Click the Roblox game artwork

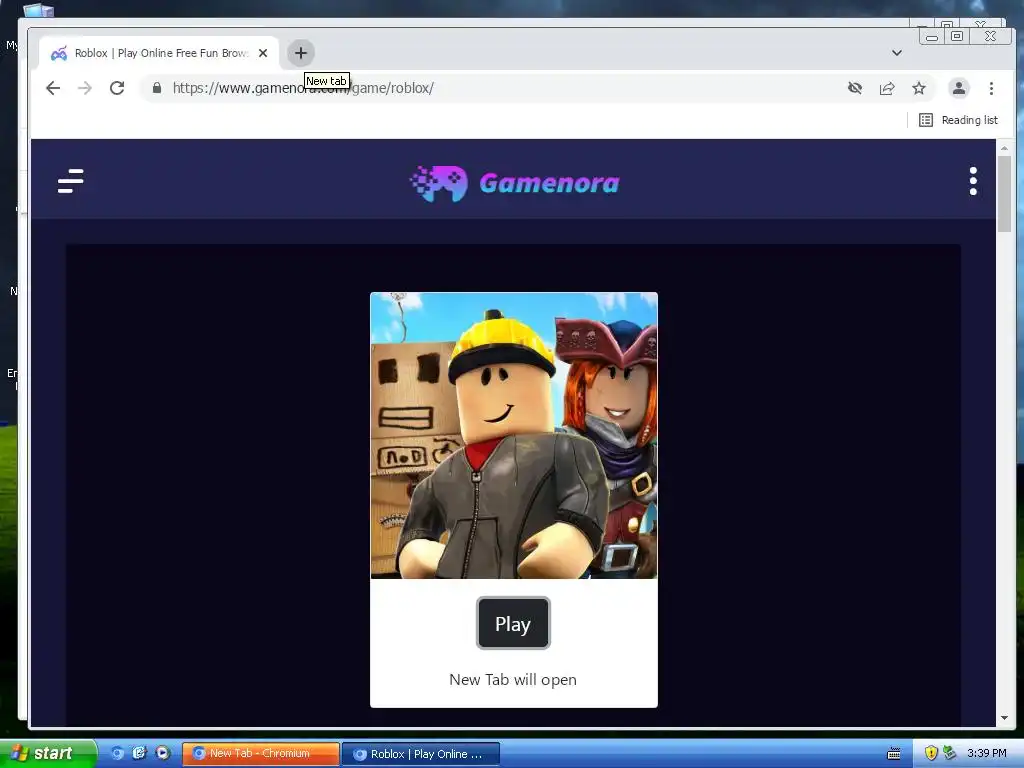[514, 436]
